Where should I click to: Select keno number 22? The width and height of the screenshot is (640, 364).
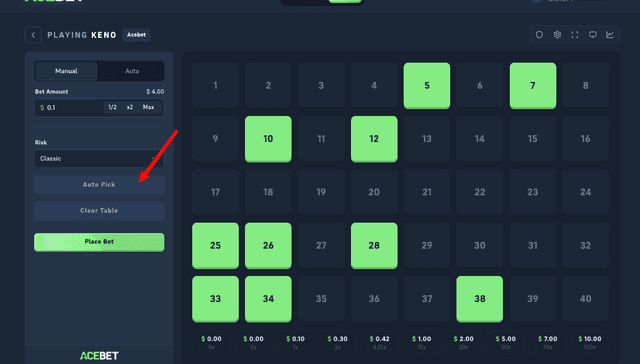pos(480,192)
